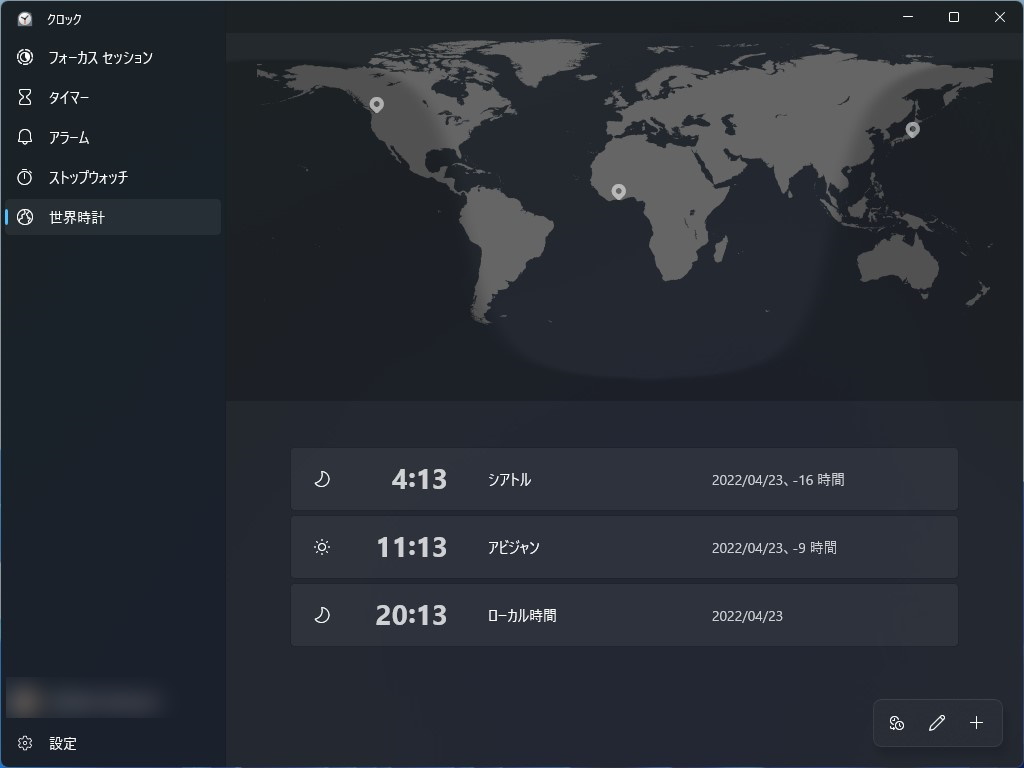Image resolution: width=1024 pixels, height=768 pixels.
Task: Open the blurred user account entry
Action: (x=85, y=701)
